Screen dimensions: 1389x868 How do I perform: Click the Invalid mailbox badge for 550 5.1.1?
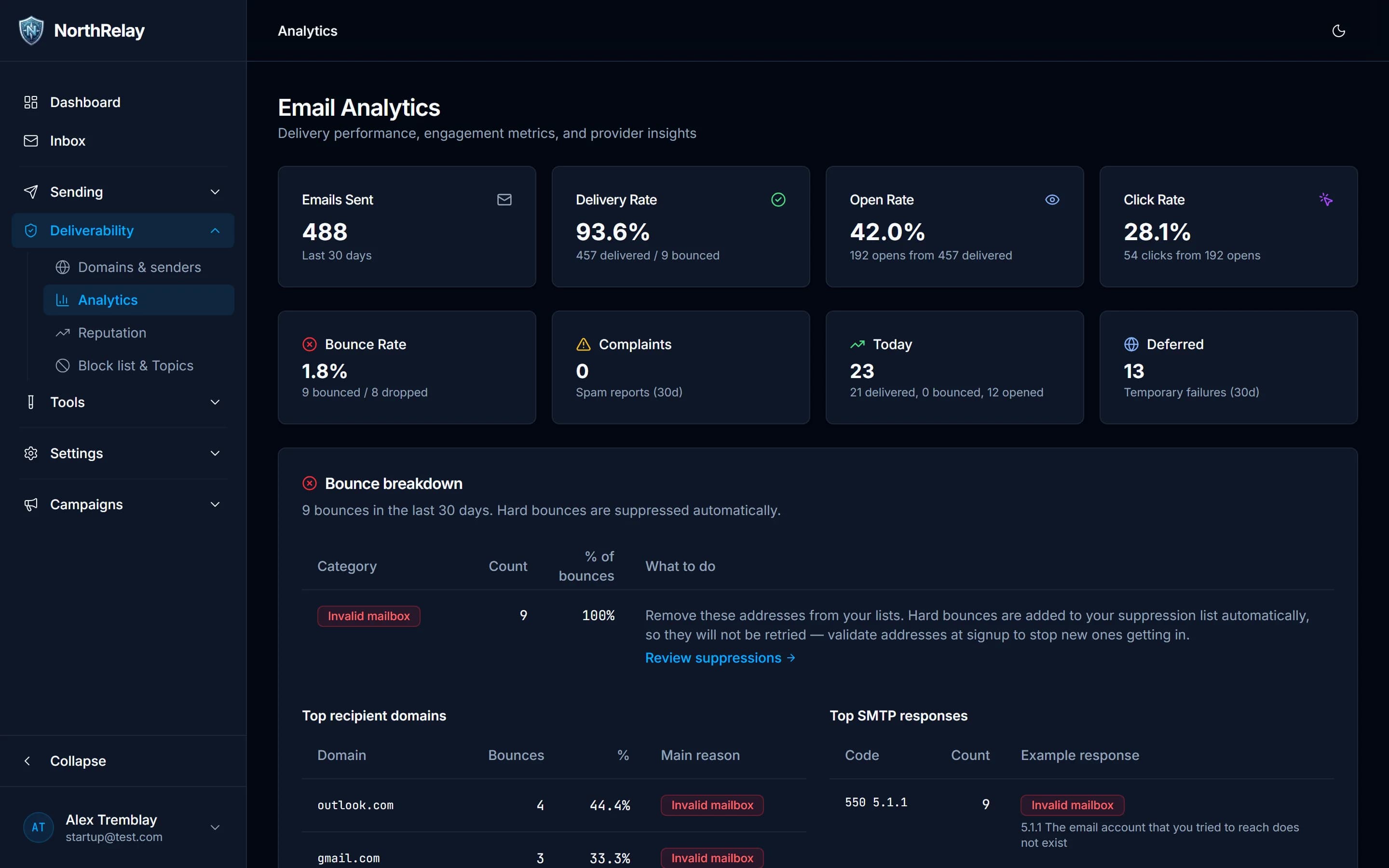point(1072,805)
